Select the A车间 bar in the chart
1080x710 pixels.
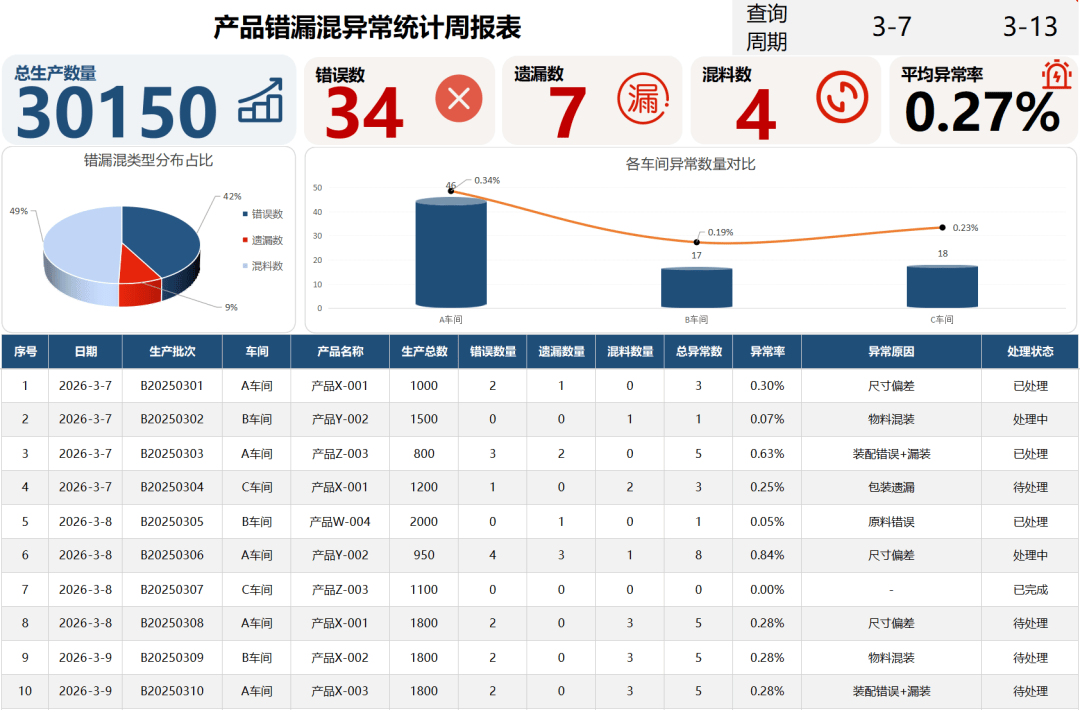click(x=450, y=254)
